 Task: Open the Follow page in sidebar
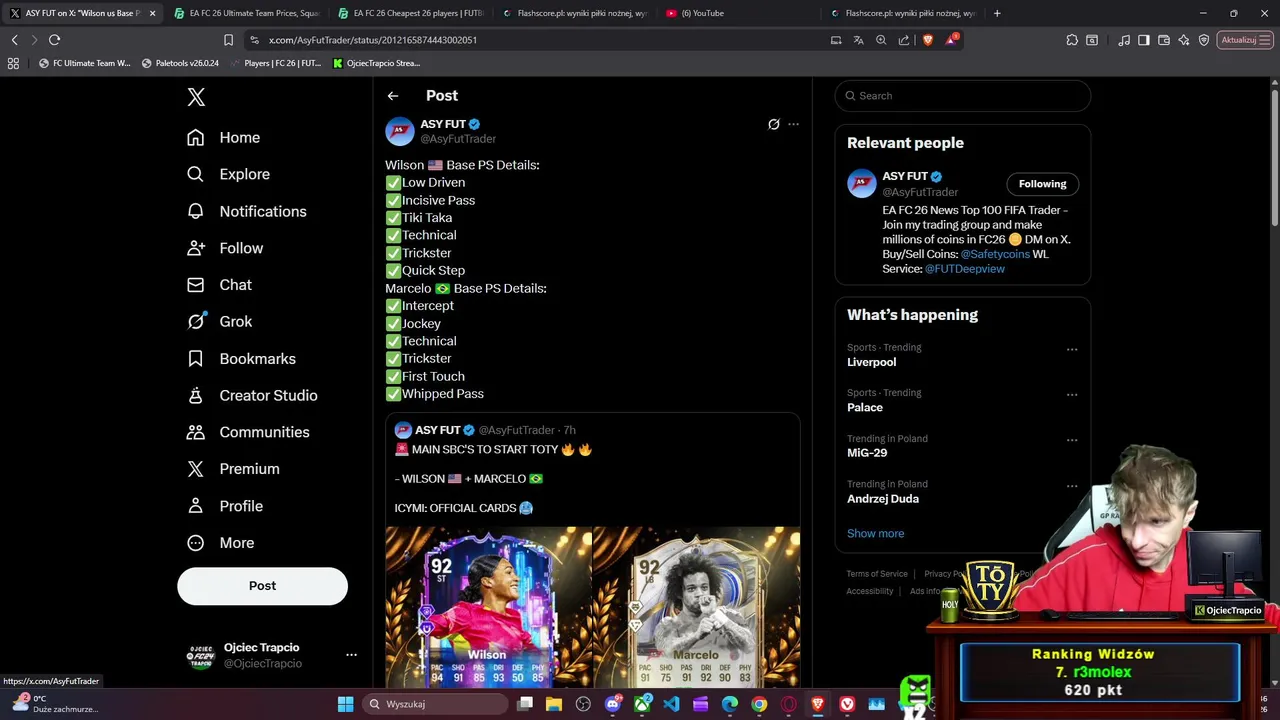[x=225, y=248]
